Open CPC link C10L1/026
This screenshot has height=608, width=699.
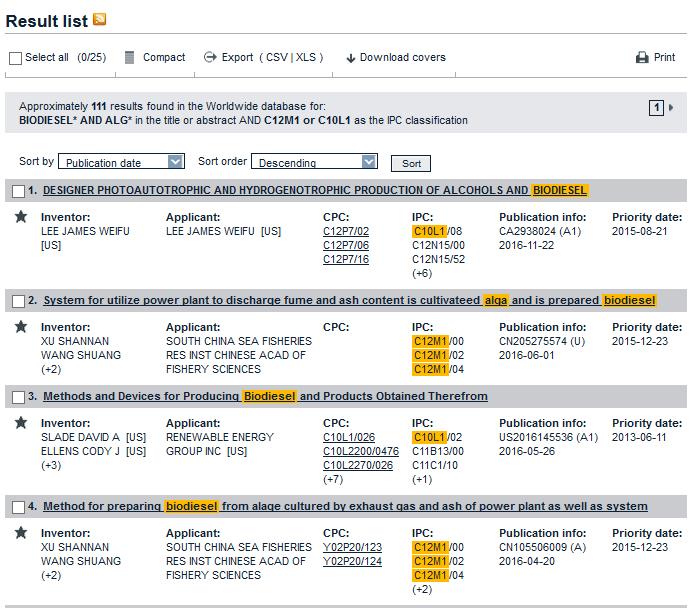pyautogui.click(x=349, y=437)
